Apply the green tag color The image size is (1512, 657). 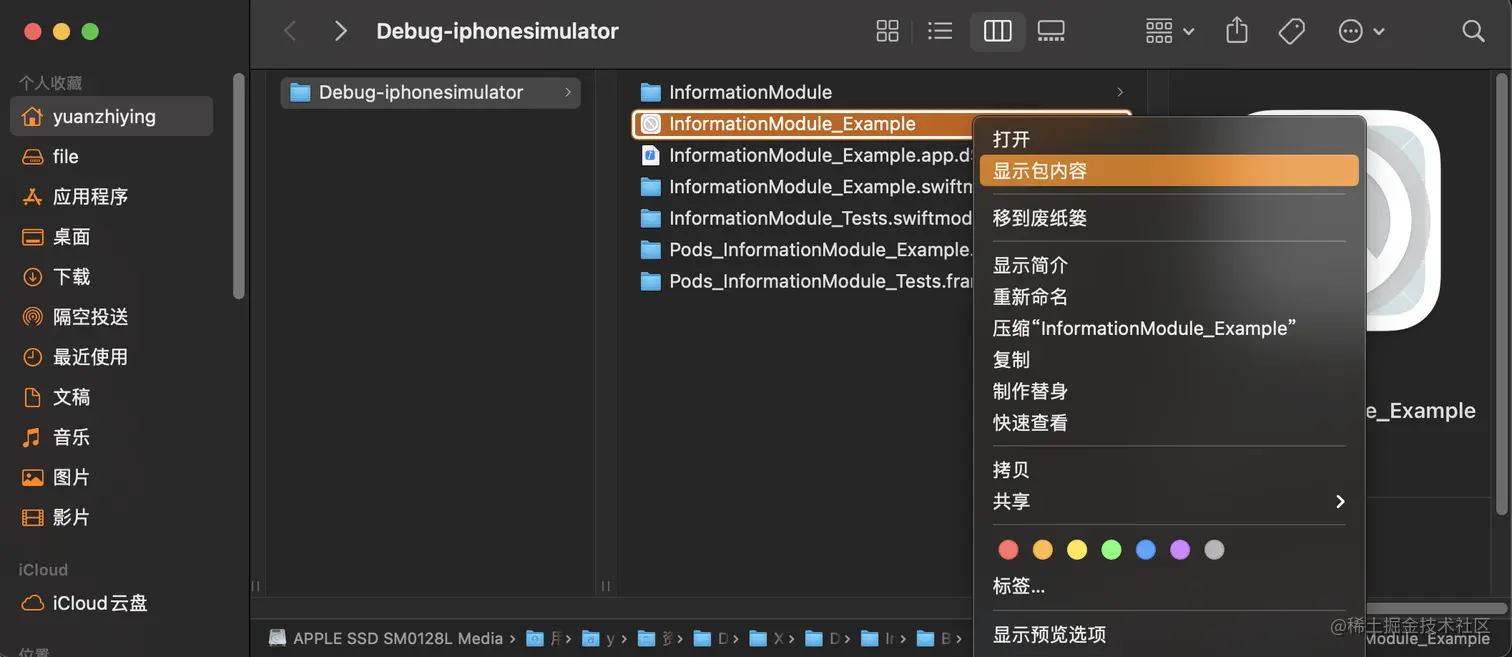coord(1111,549)
